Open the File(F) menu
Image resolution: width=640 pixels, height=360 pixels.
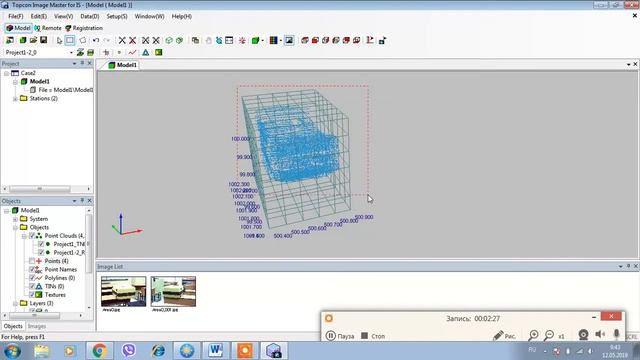point(16,16)
